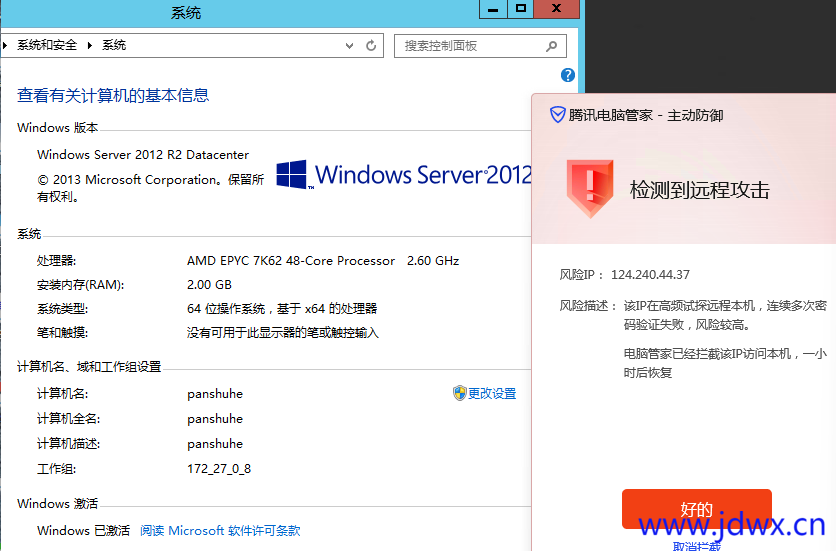
Task: Click the processor value AMD EPYC 7K62
Action: coord(291,261)
